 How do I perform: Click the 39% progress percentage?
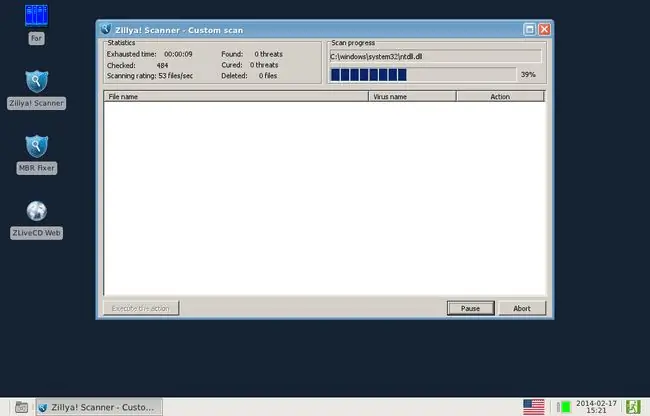528,75
